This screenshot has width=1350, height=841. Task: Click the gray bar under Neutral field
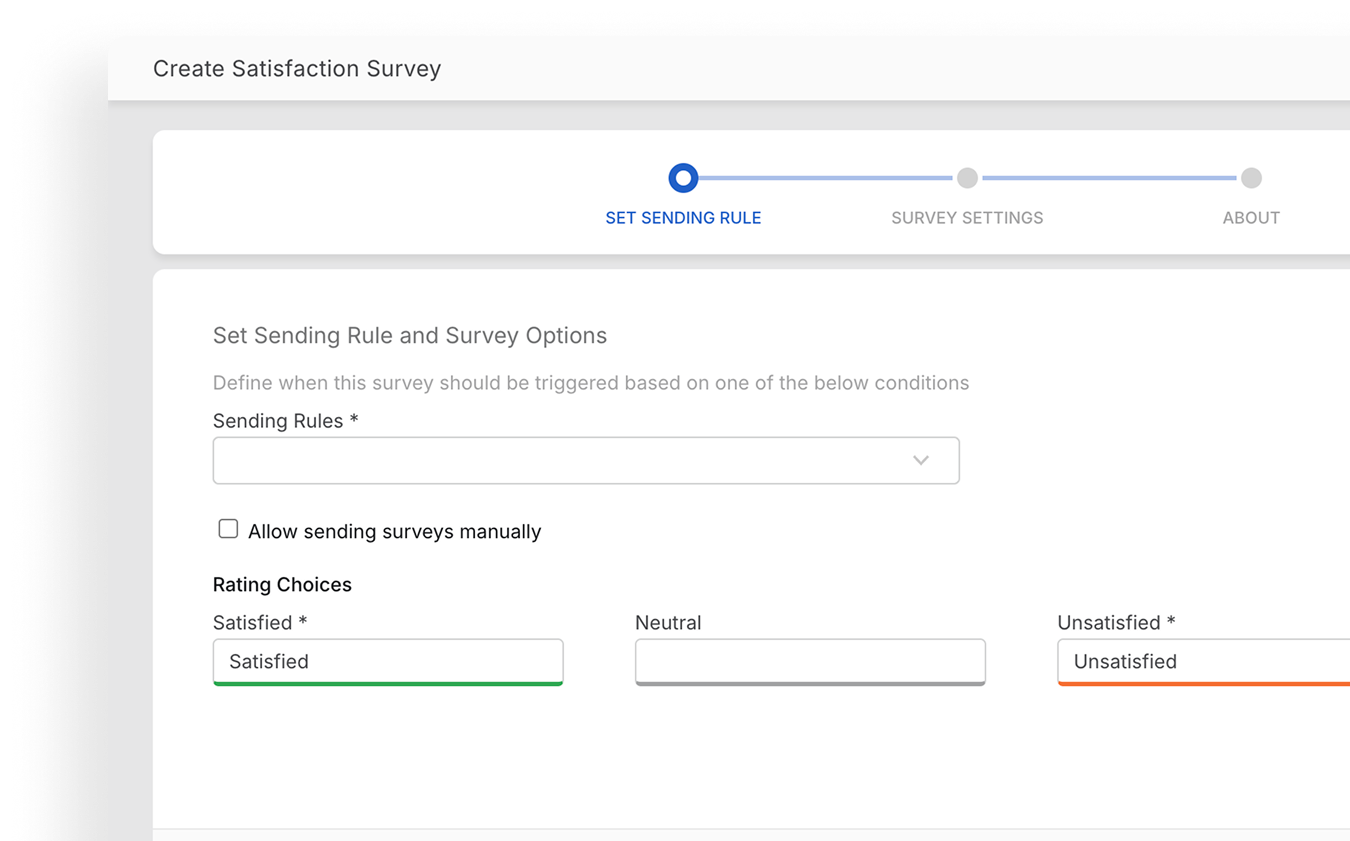coord(810,684)
